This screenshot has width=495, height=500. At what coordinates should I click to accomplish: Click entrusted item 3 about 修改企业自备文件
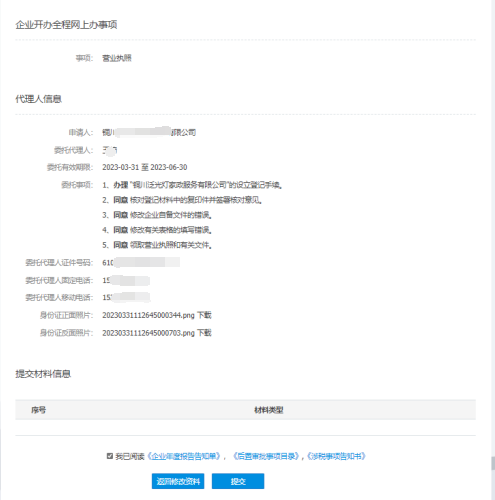tap(157, 215)
